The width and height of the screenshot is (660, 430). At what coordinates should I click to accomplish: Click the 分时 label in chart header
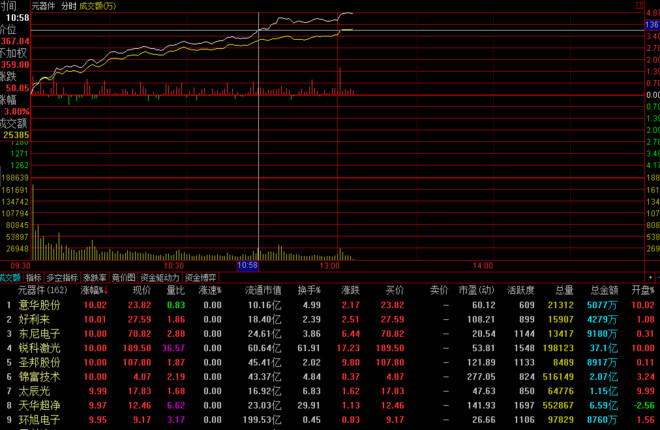coord(68,6)
